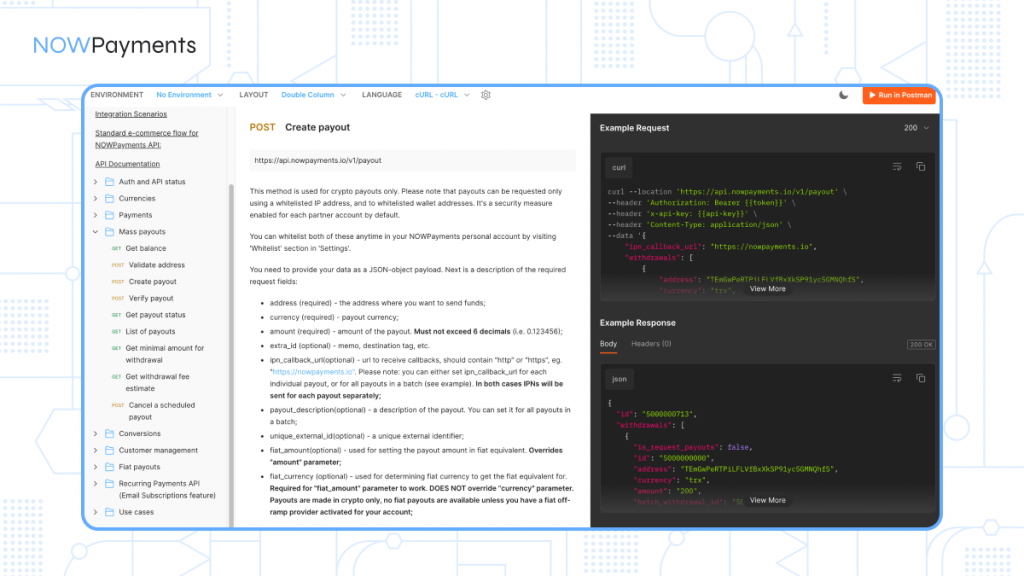The height and width of the screenshot is (576, 1024).
Task: Copy the curl example request code
Action: [921, 166]
